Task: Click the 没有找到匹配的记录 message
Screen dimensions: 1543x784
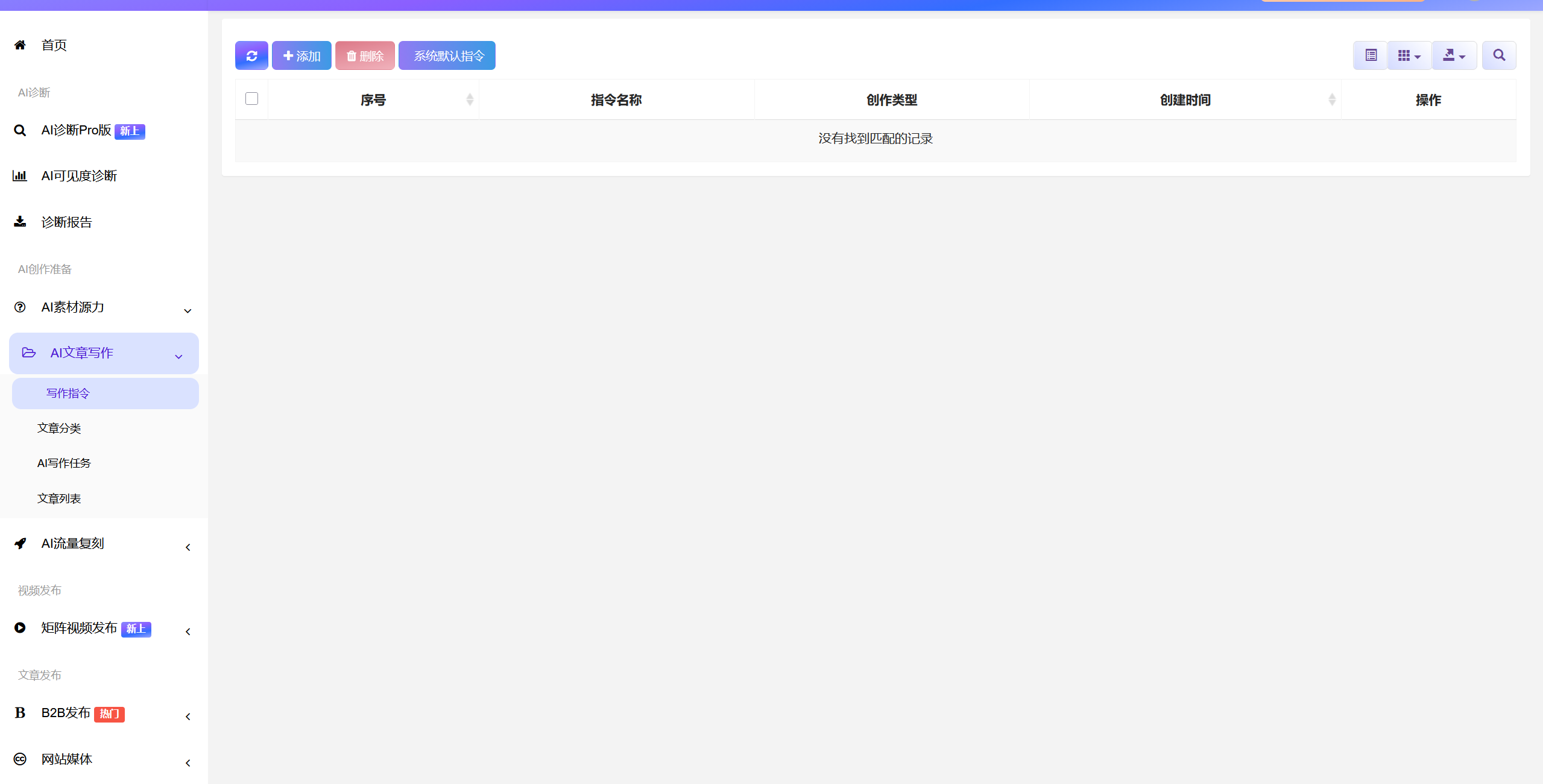Action: (x=876, y=139)
